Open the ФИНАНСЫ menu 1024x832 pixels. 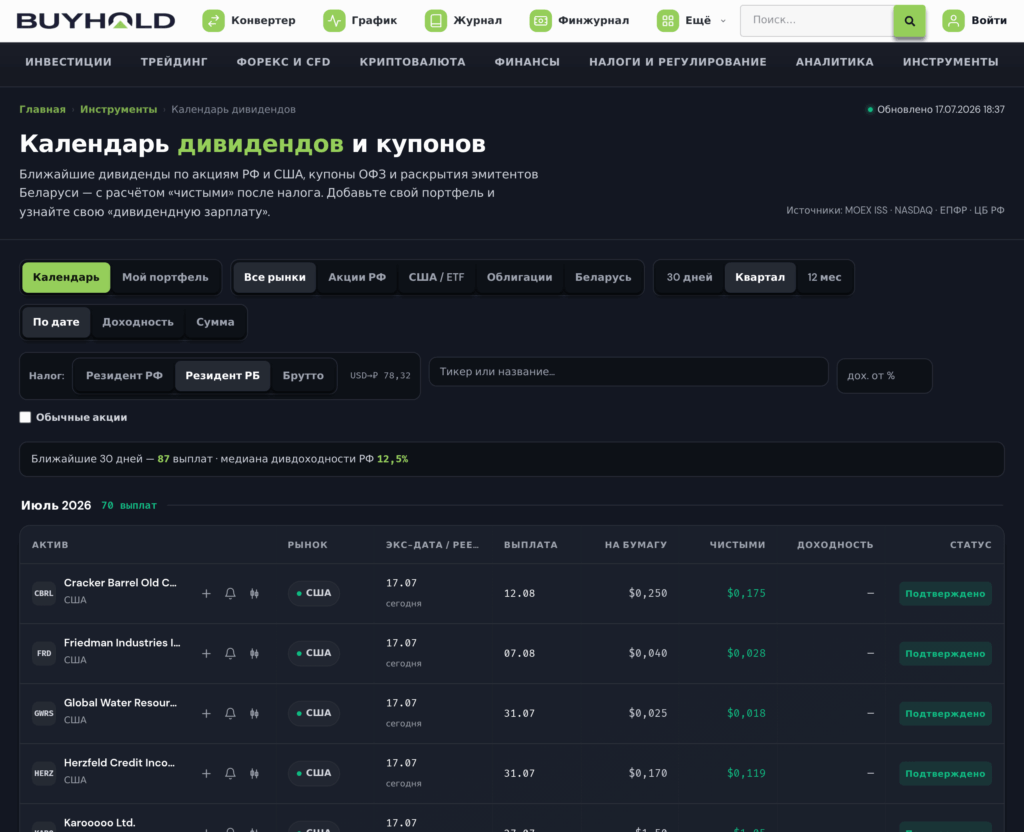coord(527,62)
